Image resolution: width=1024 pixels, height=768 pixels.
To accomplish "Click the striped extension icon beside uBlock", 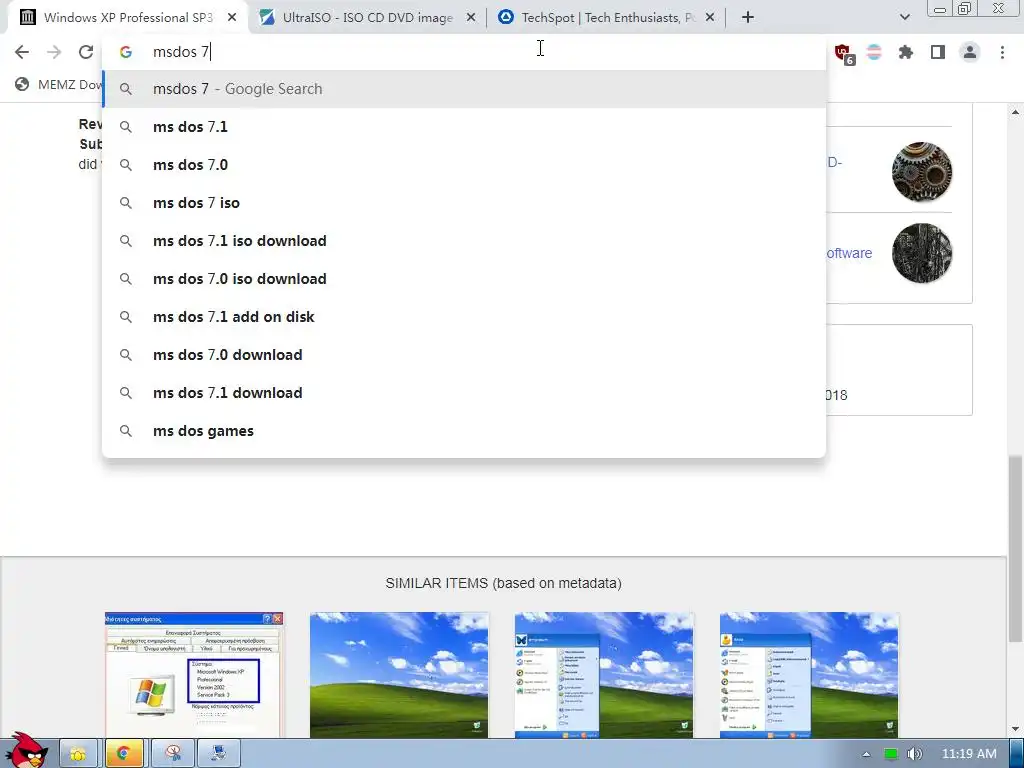I will pyautogui.click(x=874, y=52).
